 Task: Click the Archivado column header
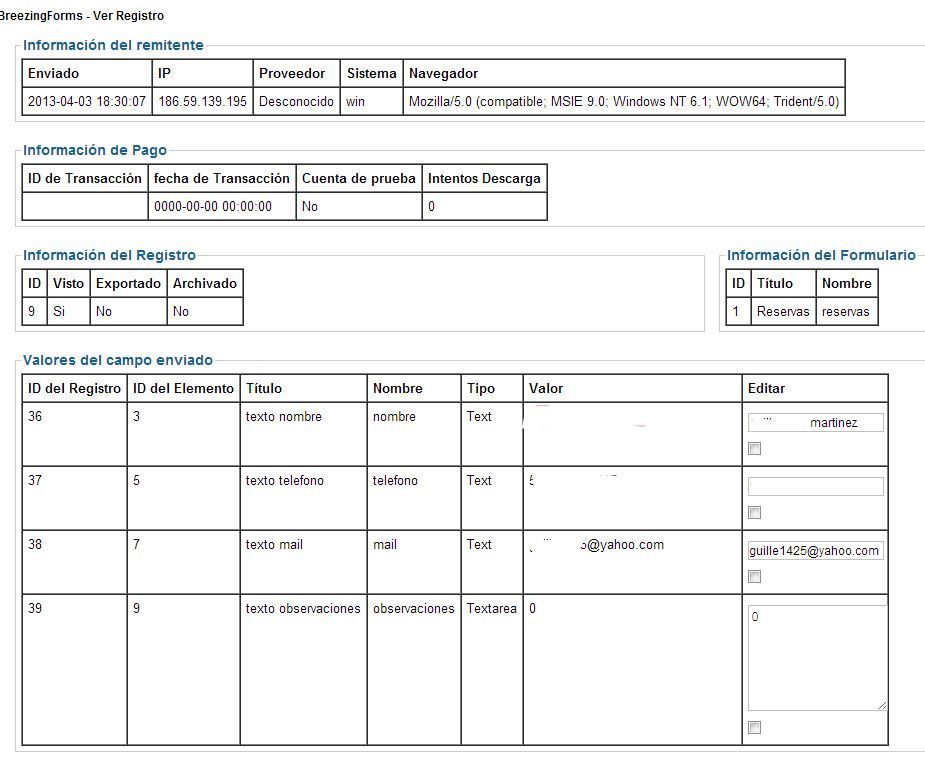click(x=205, y=283)
